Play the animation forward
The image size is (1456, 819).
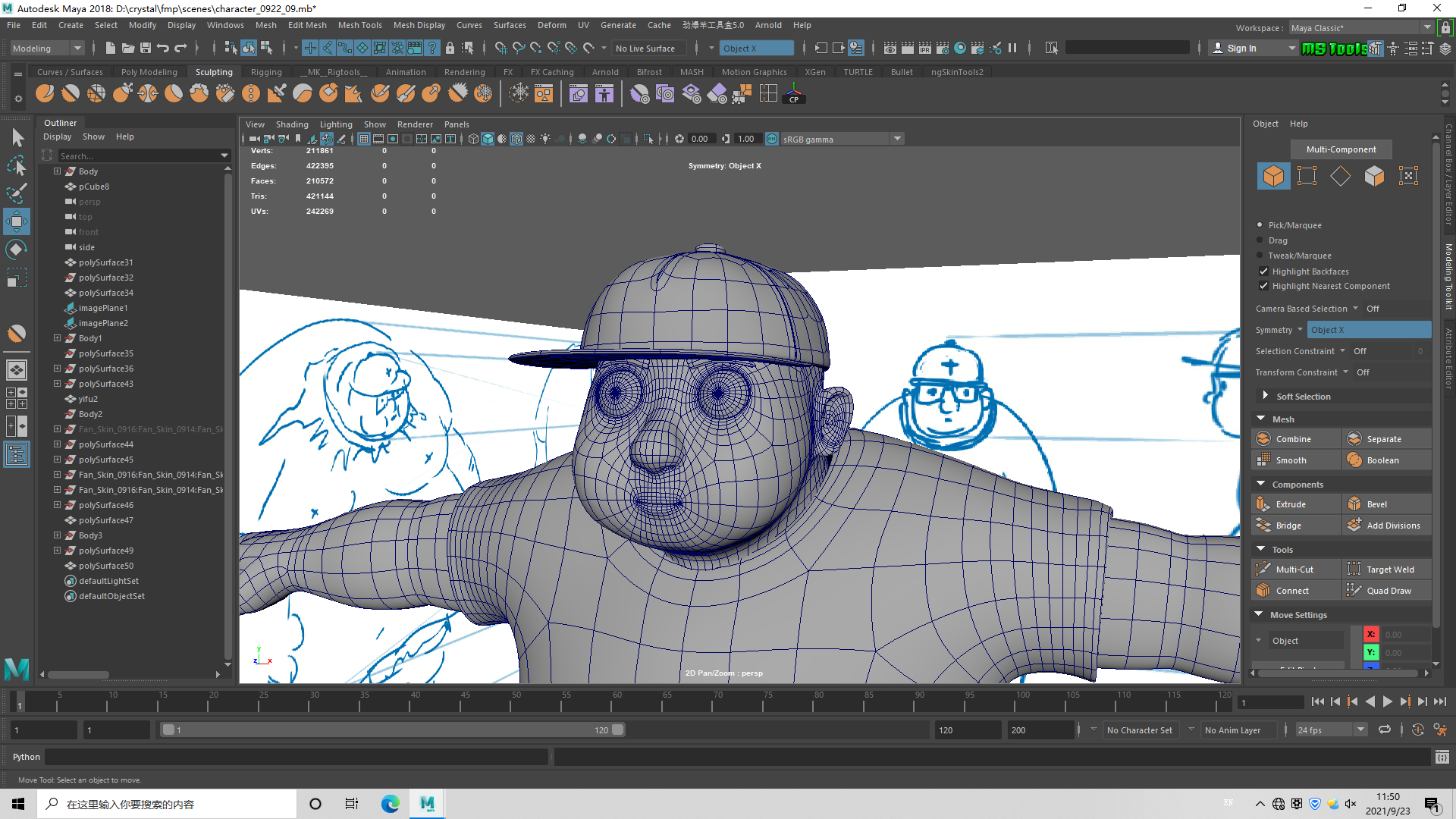(1387, 701)
